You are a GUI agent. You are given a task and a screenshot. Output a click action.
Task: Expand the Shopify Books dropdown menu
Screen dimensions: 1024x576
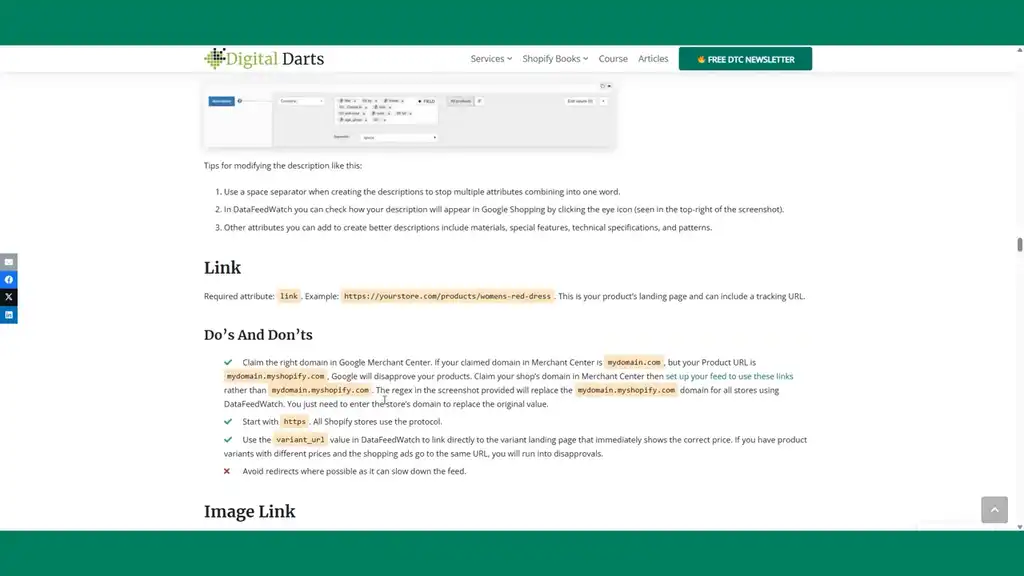[555, 59]
